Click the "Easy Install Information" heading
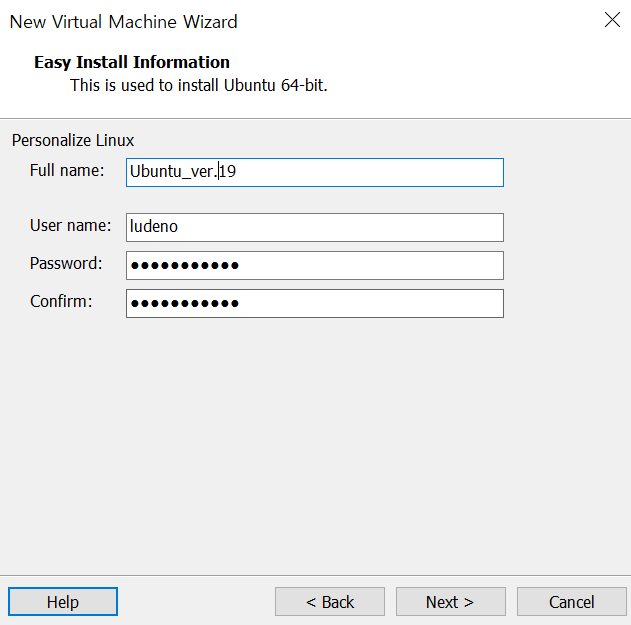This screenshot has width=631, height=625. [x=132, y=62]
